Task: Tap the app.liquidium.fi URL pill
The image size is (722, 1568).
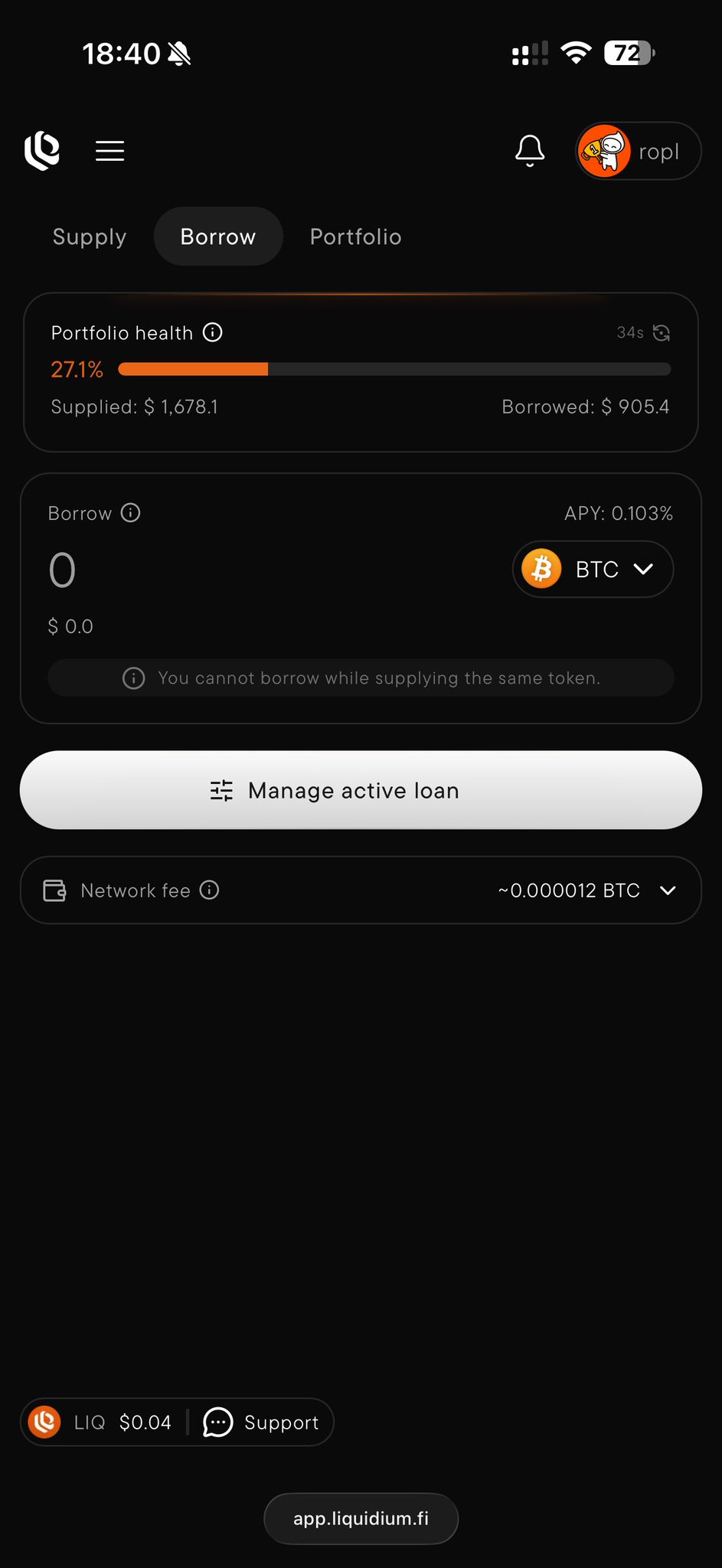Action: tap(361, 1518)
